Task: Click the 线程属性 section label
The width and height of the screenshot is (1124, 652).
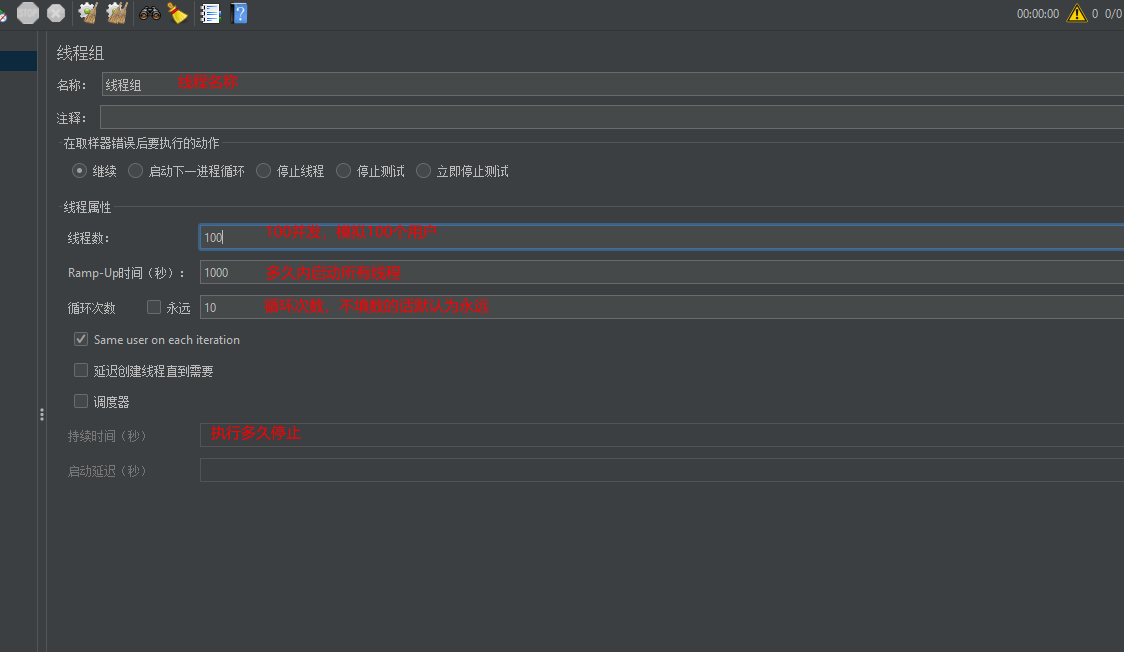Action: coord(87,207)
